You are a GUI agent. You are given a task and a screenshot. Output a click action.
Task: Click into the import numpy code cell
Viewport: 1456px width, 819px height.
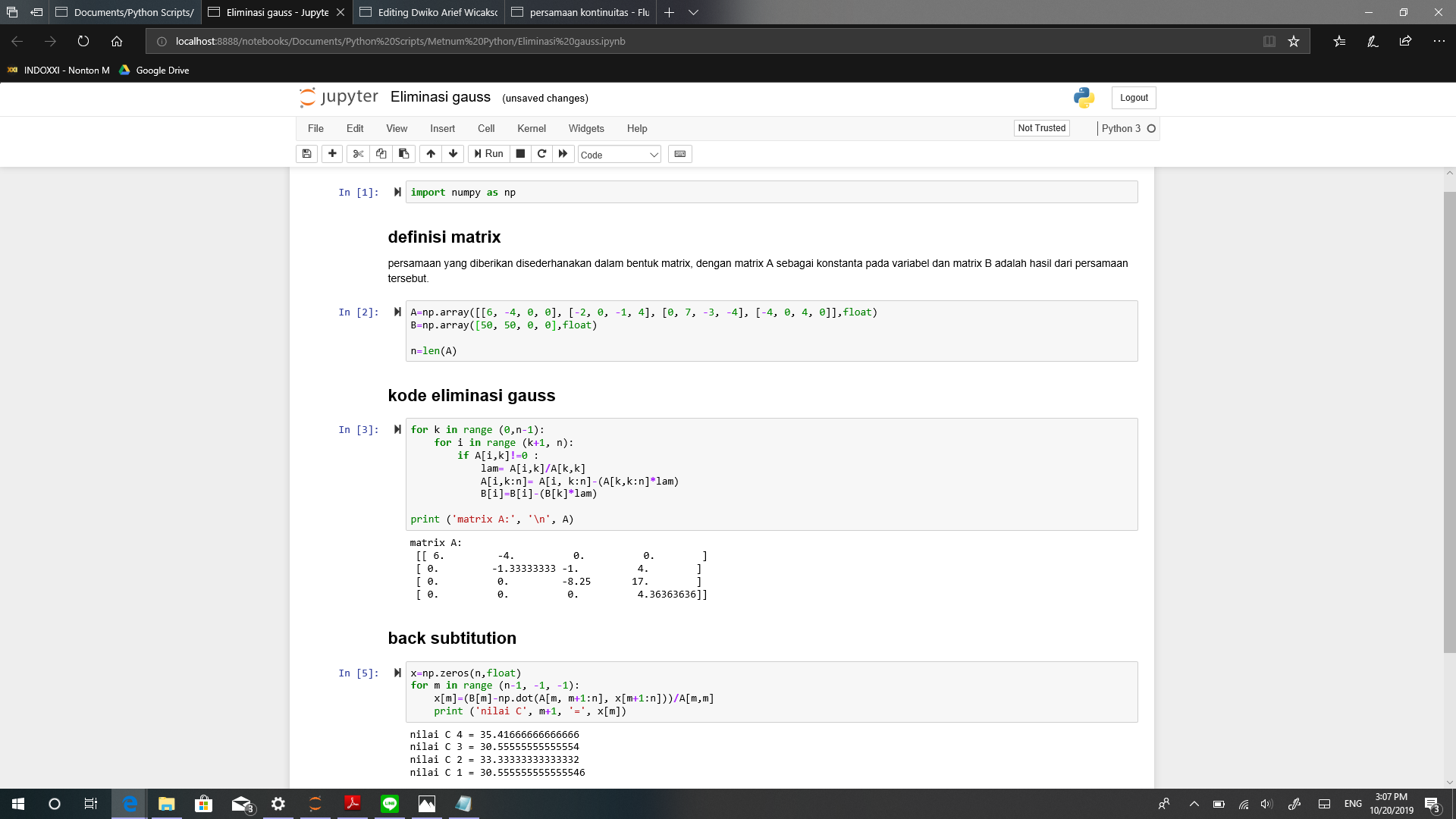point(771,192)
